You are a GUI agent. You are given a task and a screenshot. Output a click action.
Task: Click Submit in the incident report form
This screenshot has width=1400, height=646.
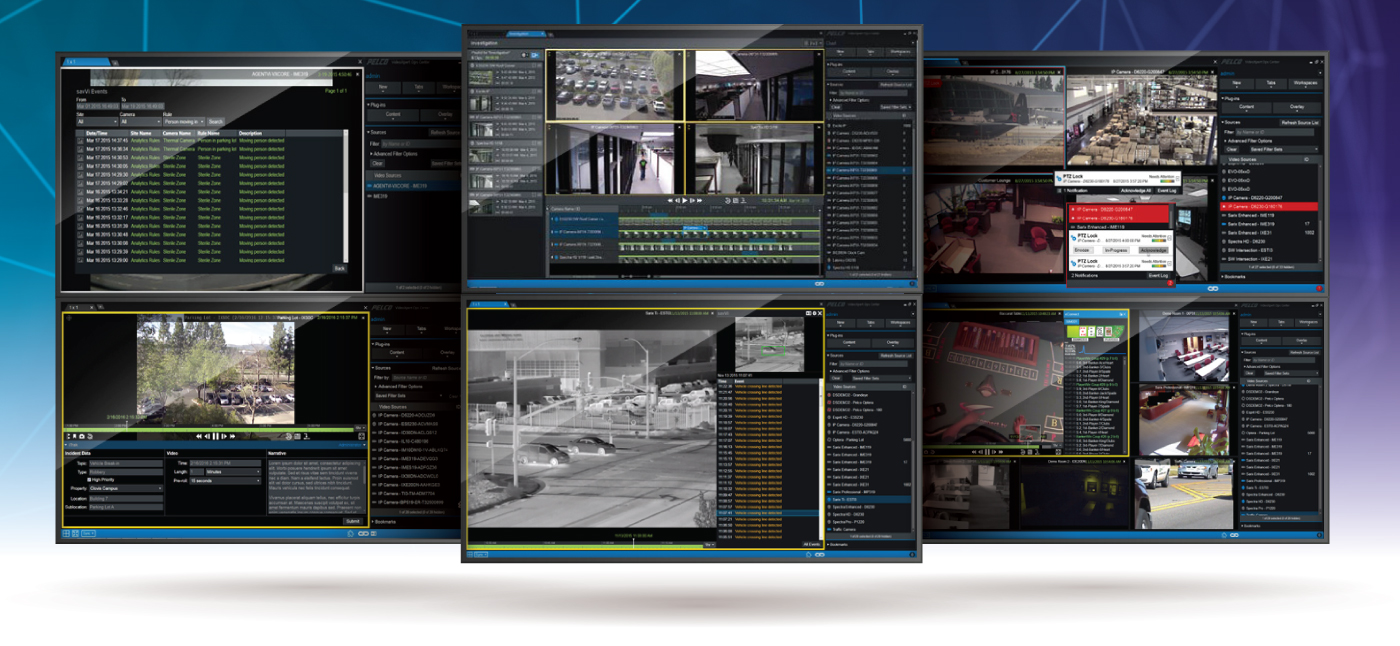pos(353,521)
